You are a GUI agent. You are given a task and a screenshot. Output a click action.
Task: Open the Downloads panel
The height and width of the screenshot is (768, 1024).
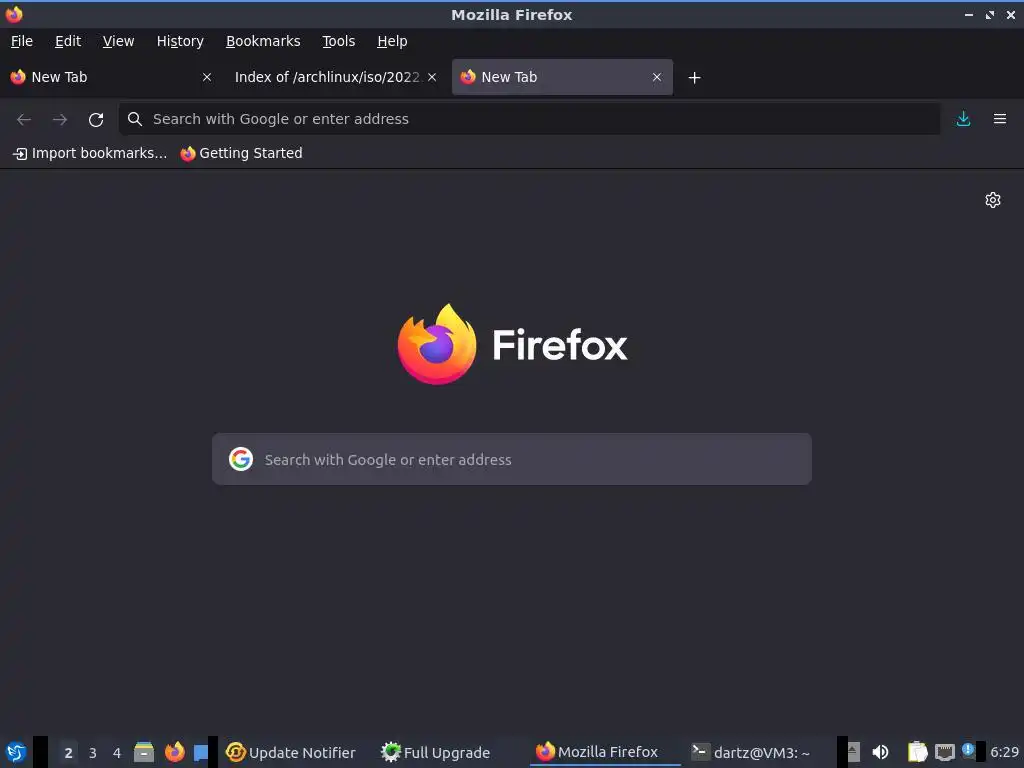coord(963,119)
